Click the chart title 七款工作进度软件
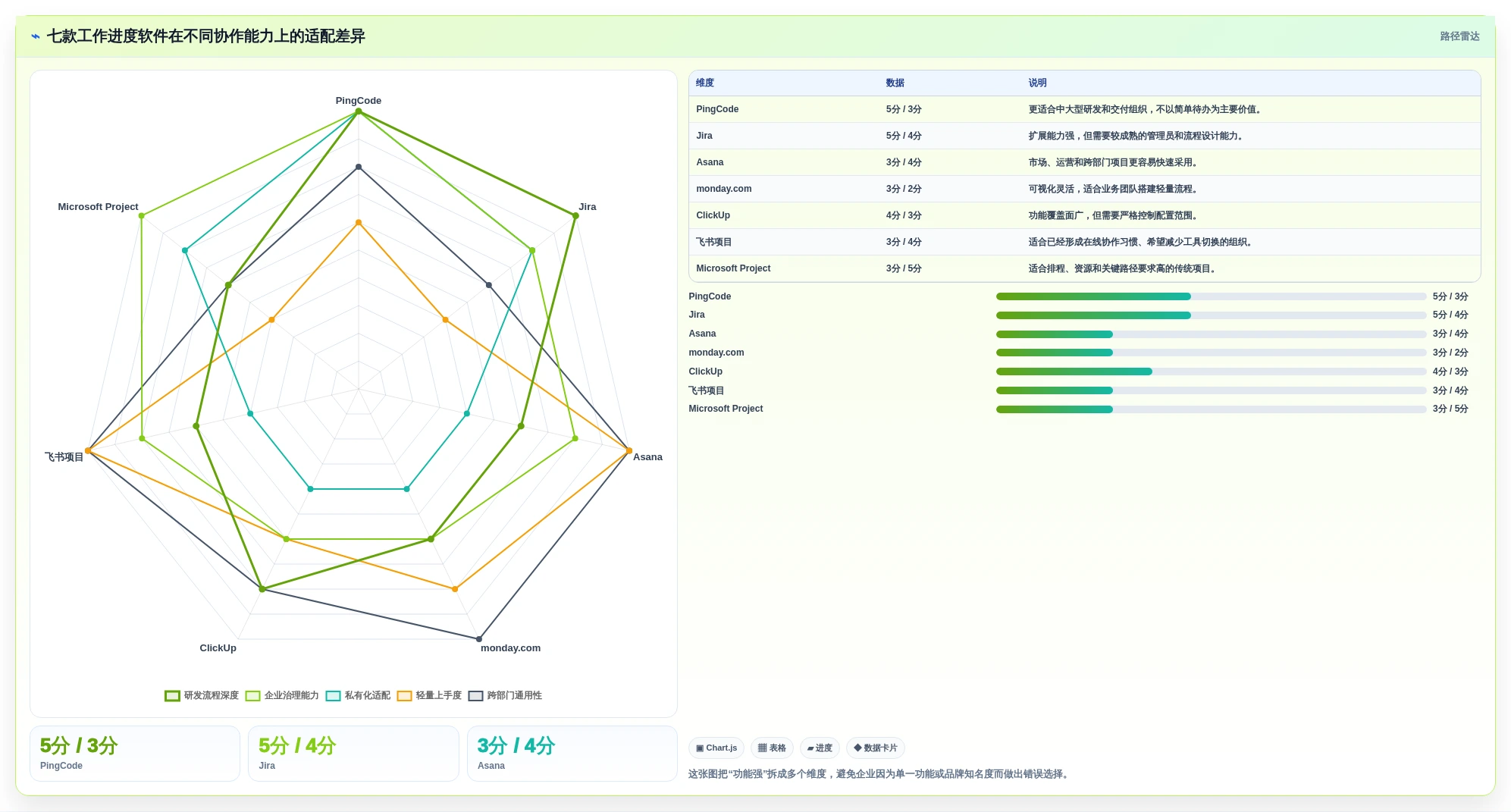Viewport: 1511px width, 812px height. (206, 36)
